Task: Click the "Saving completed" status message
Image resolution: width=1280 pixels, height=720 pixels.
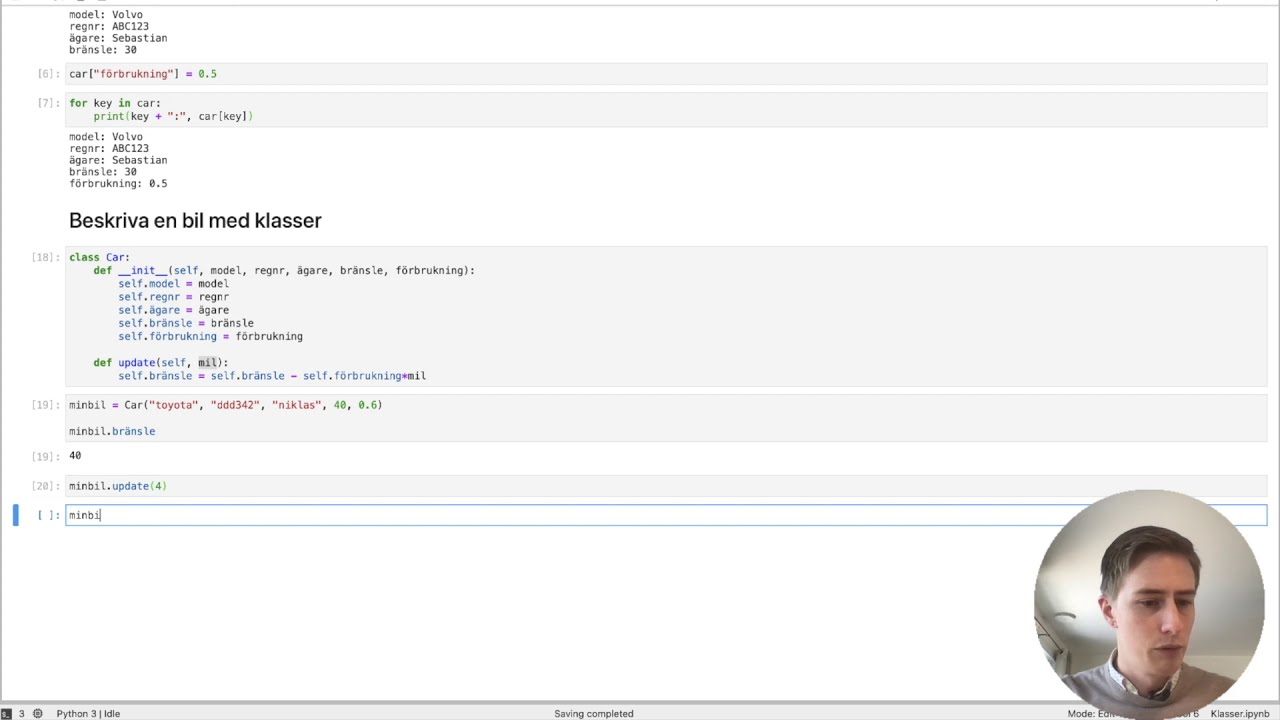Action: [x=594, y=713]
